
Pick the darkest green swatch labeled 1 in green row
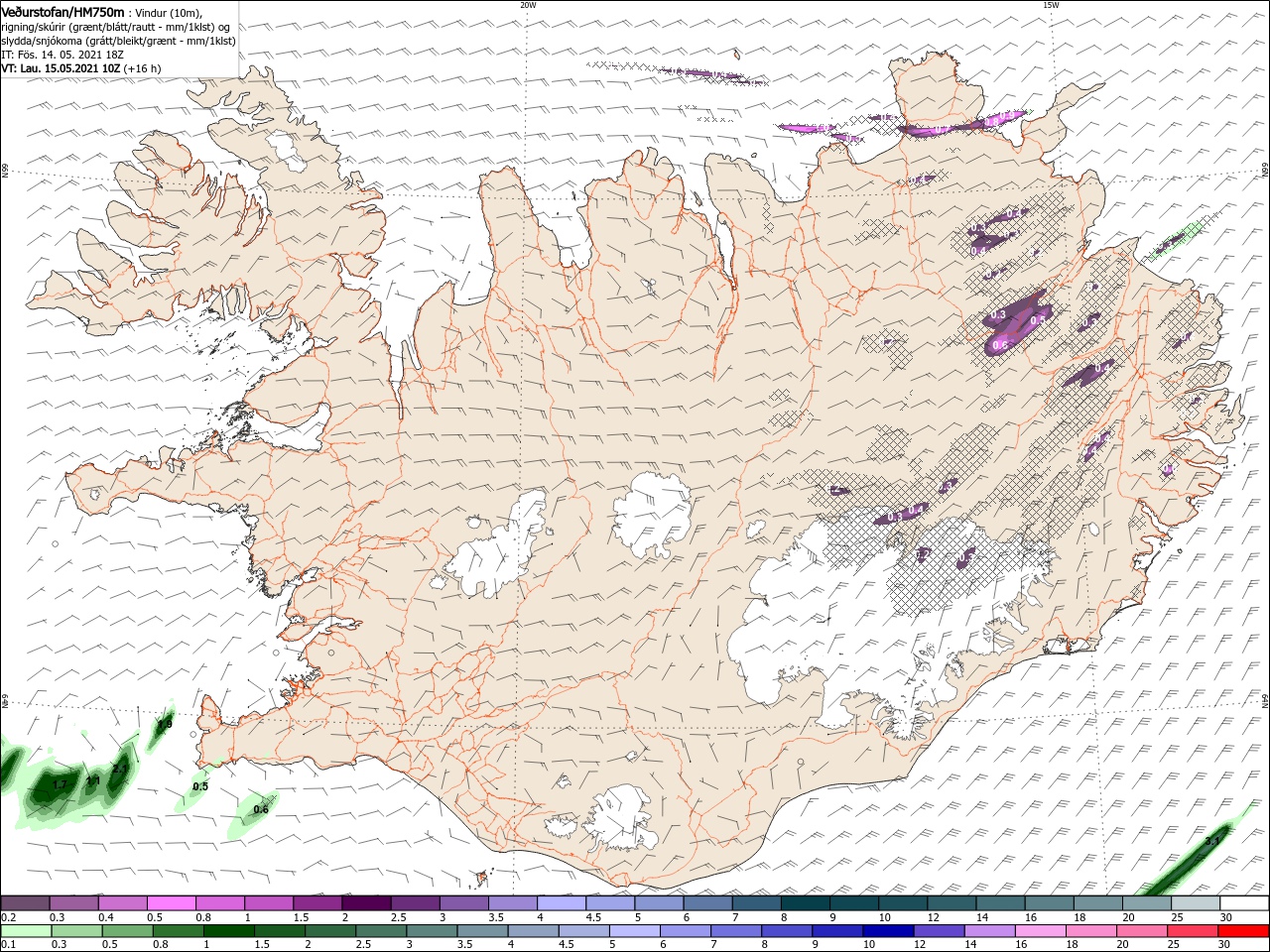coord(229,931)
